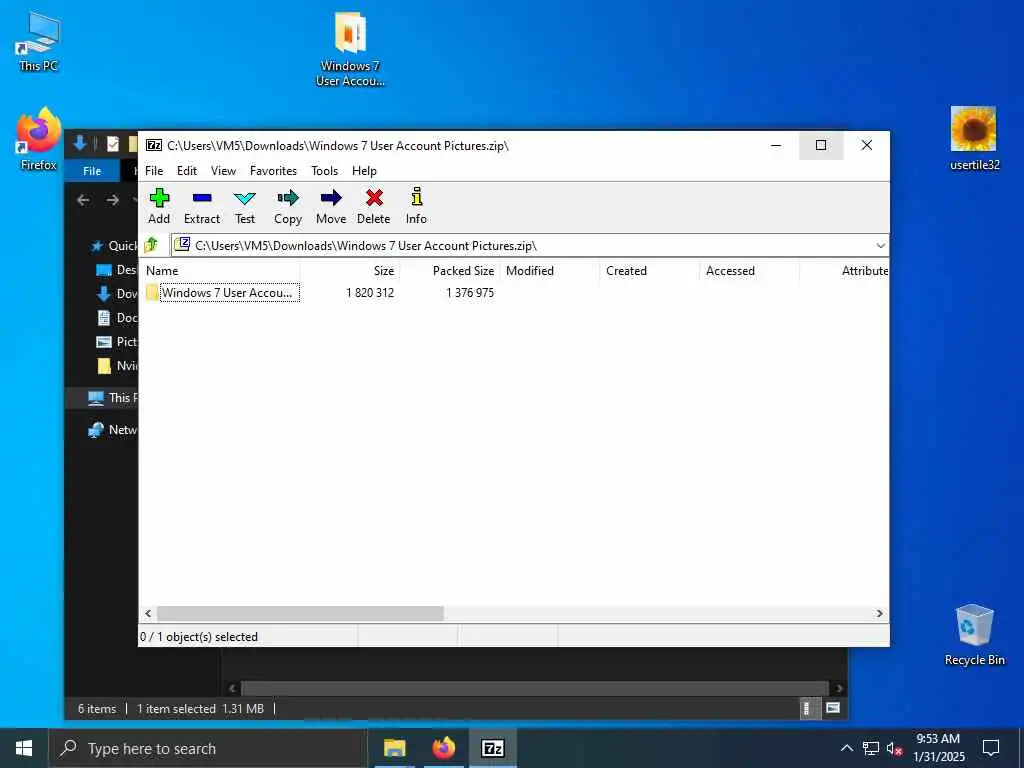
Task: Show hidden system tray icons
Action: [x=846, y=748]
